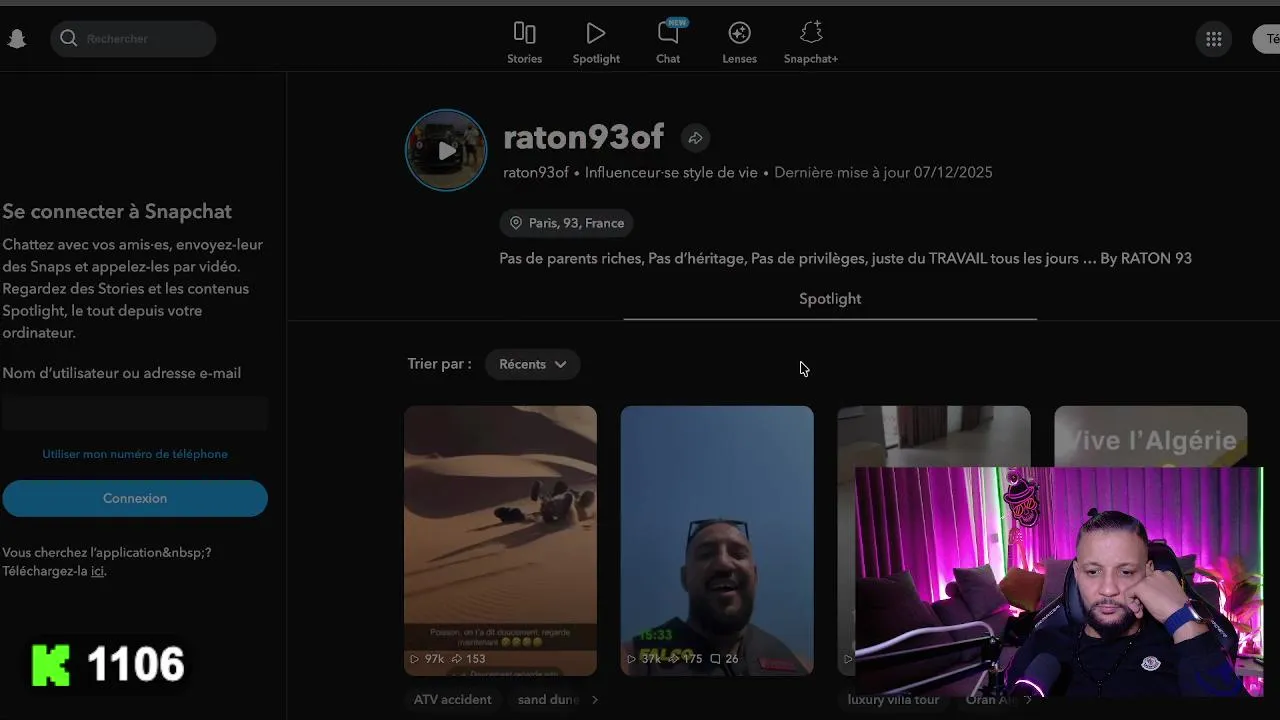The height and width of the screenshot is (720, 1280).
Task: Open the Chat section
Action: click(668, 44)
